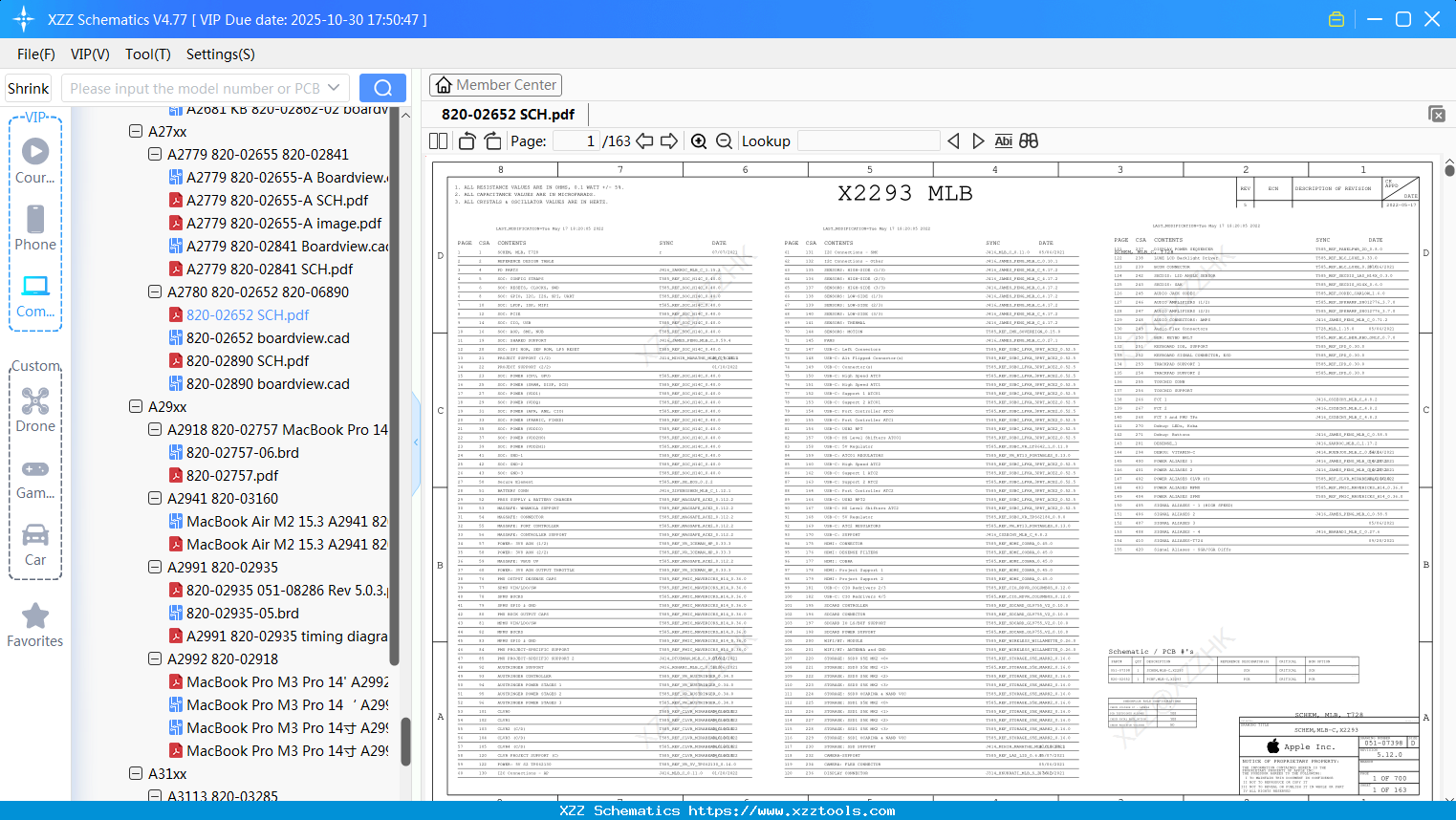Open the model number dropdown arrow
Viewport: 1456px width, 820px height.
(x=334, y=89)
